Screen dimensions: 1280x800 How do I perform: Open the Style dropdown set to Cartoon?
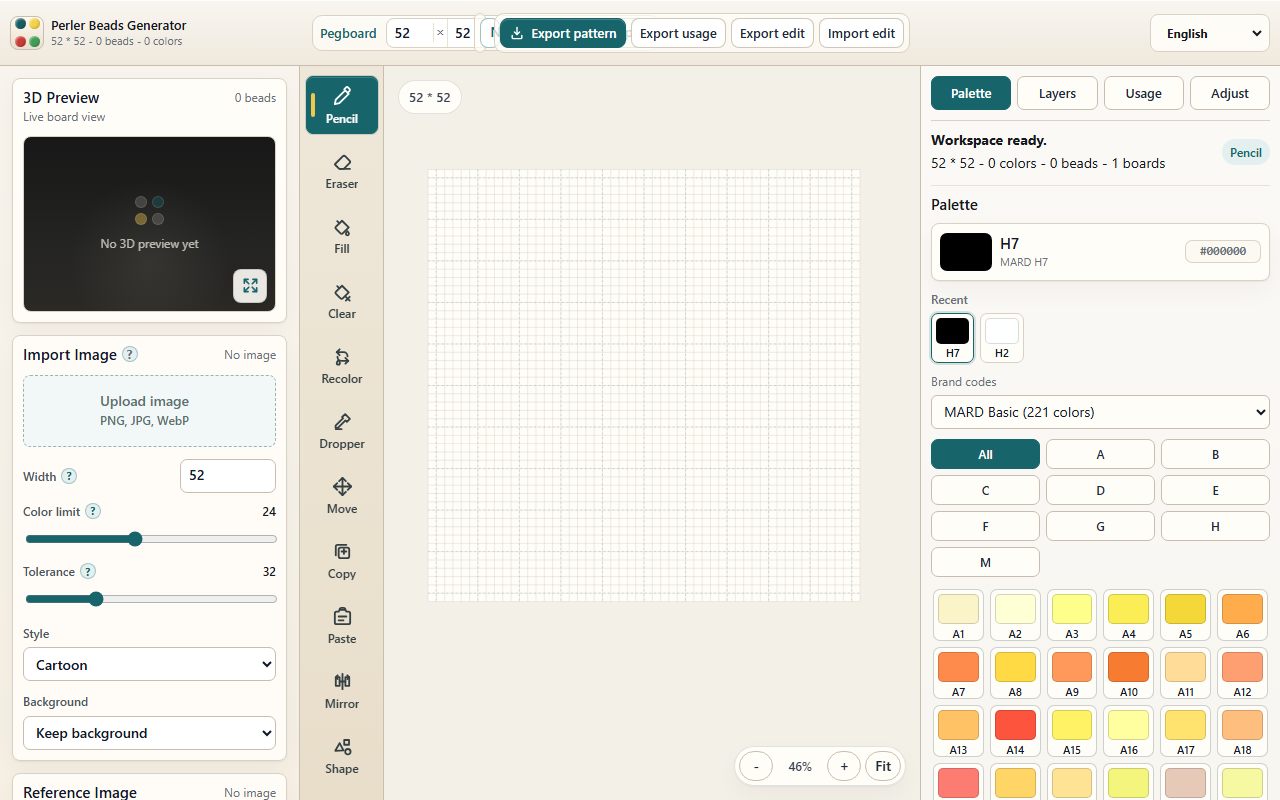pos(149,664)
